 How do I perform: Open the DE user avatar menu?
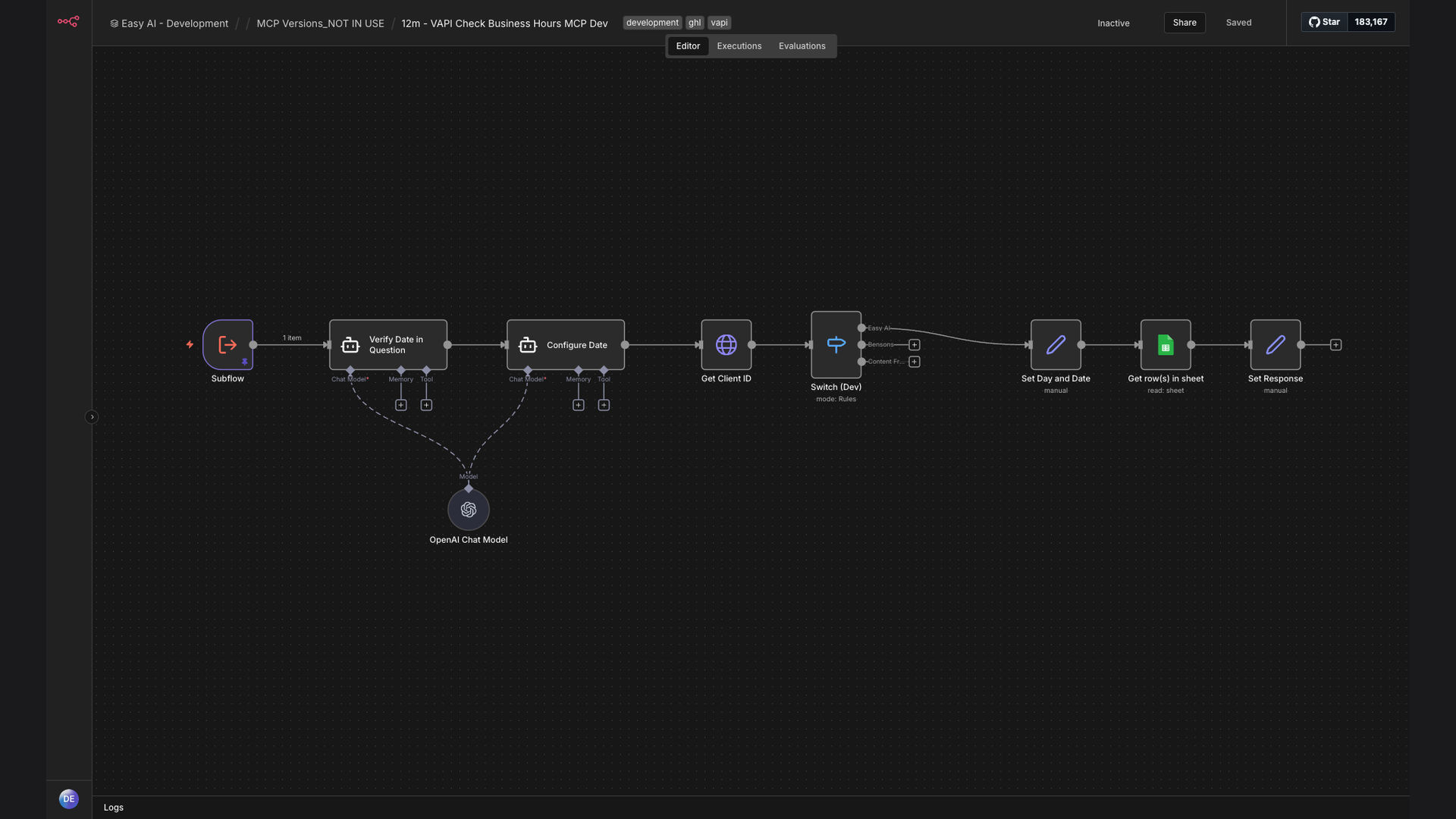pyautogui.click(x=69, y=799)
